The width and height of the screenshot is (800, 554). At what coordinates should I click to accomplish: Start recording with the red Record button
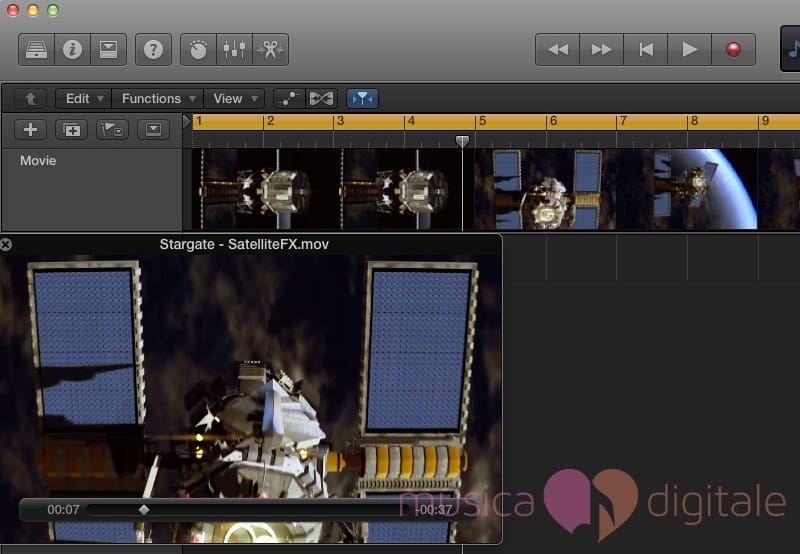pyautogui.click(x=733, y=49)
